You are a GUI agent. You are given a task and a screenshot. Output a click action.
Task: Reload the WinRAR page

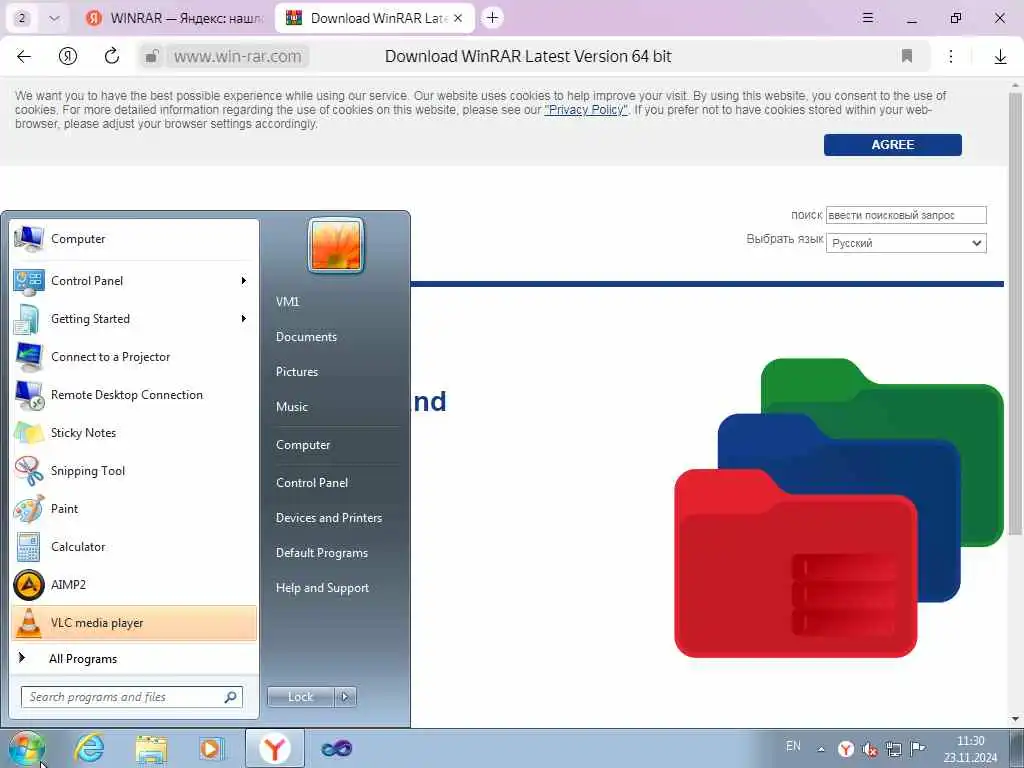click(112, 56)
